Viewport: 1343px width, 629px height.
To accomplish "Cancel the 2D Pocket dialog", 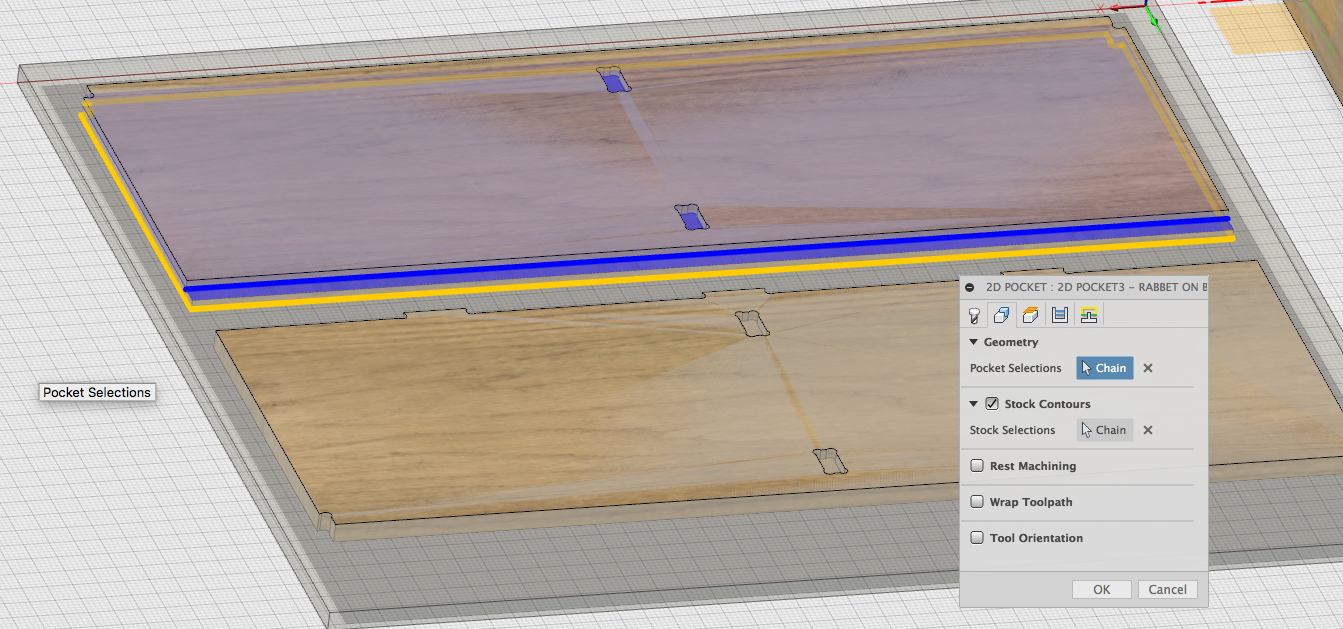I will pyautogui.click(x=1167, y=589).
